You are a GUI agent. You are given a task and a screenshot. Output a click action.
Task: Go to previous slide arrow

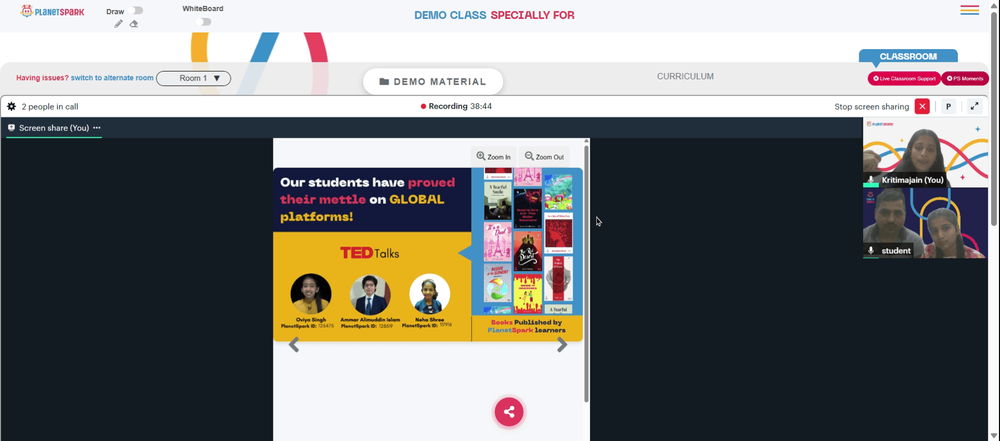pos(293,345)
